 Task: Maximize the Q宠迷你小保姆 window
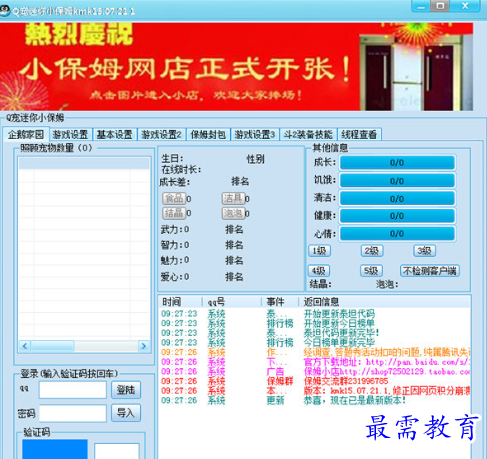tap(440, 6)
